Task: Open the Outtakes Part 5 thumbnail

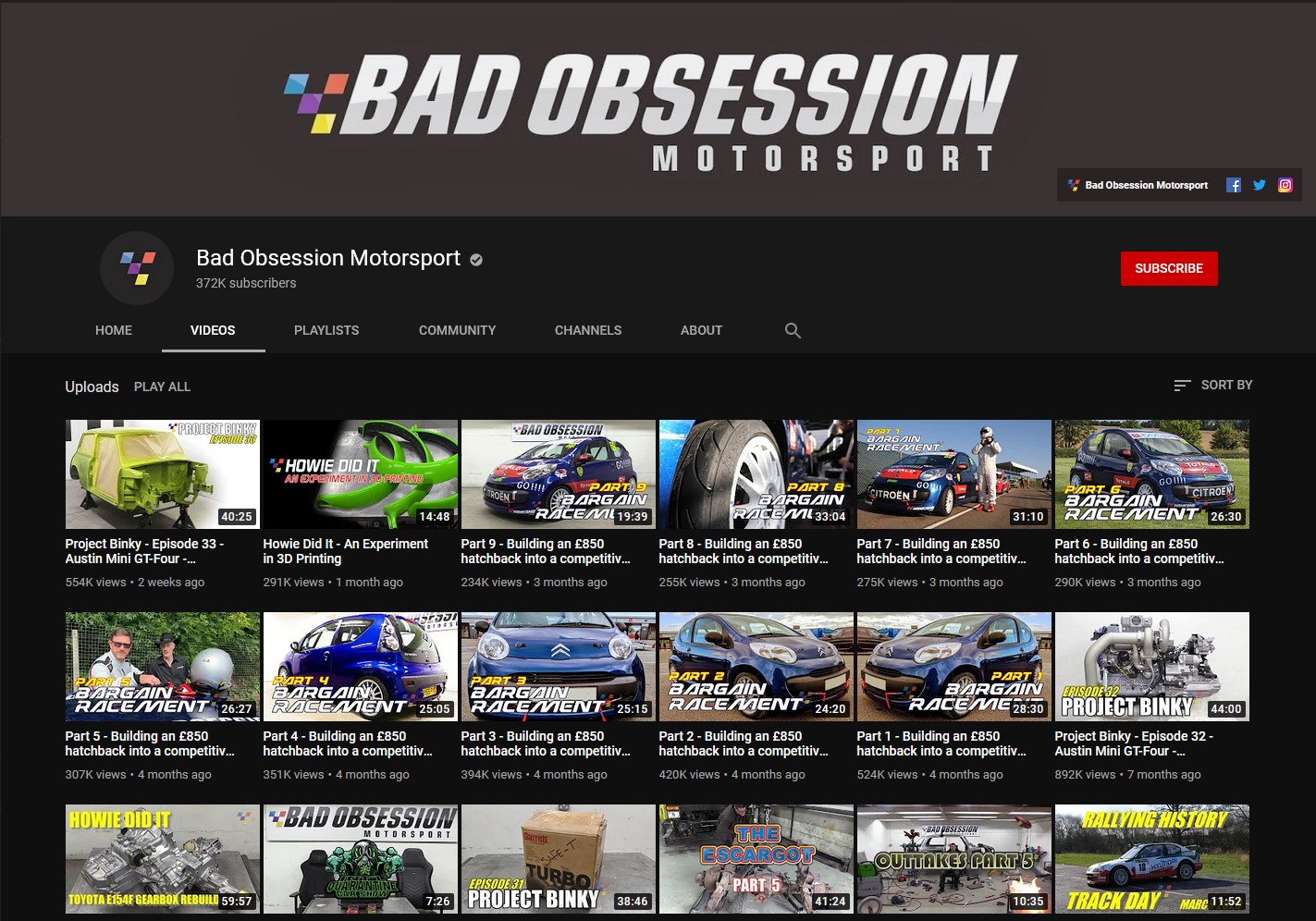Action: point(953,859)
